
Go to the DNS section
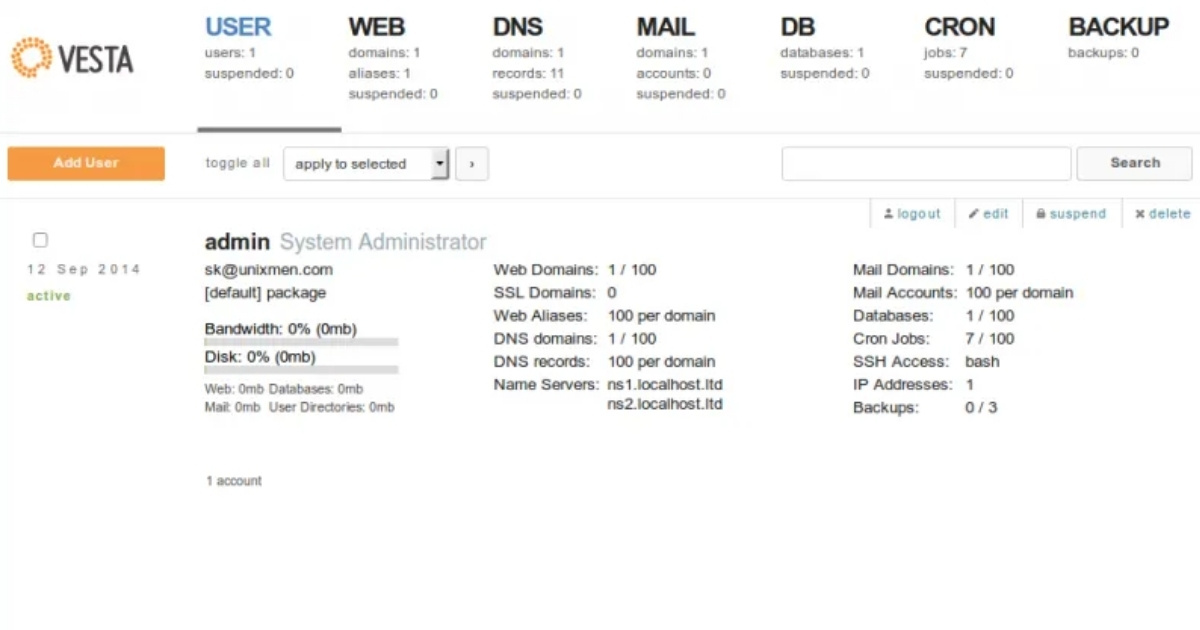coord(518,27)
